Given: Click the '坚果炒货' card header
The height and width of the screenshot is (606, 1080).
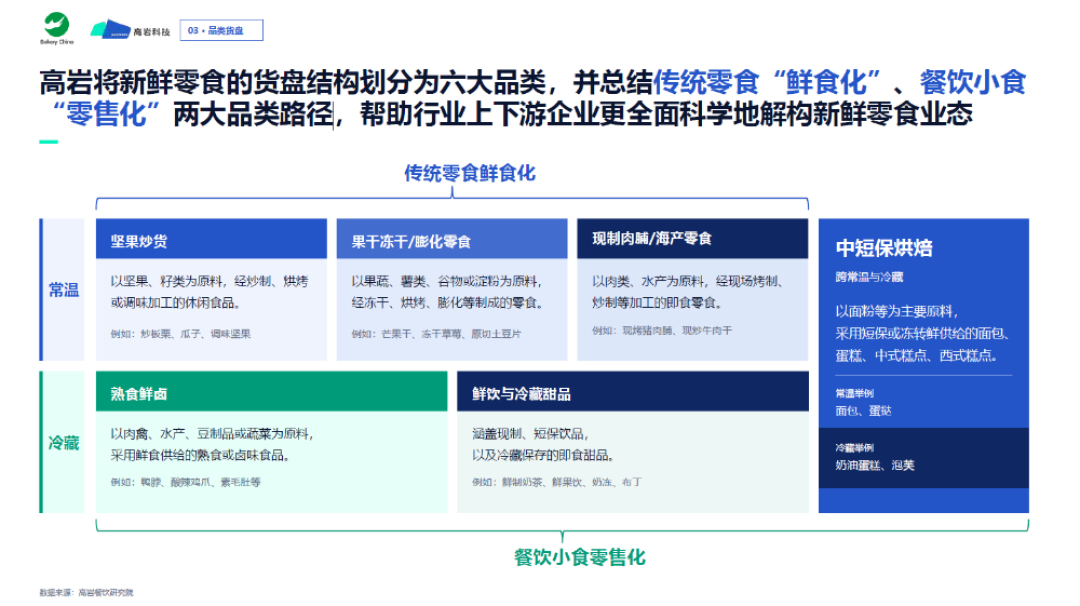Looking at the screenshot, I should 211,239.
